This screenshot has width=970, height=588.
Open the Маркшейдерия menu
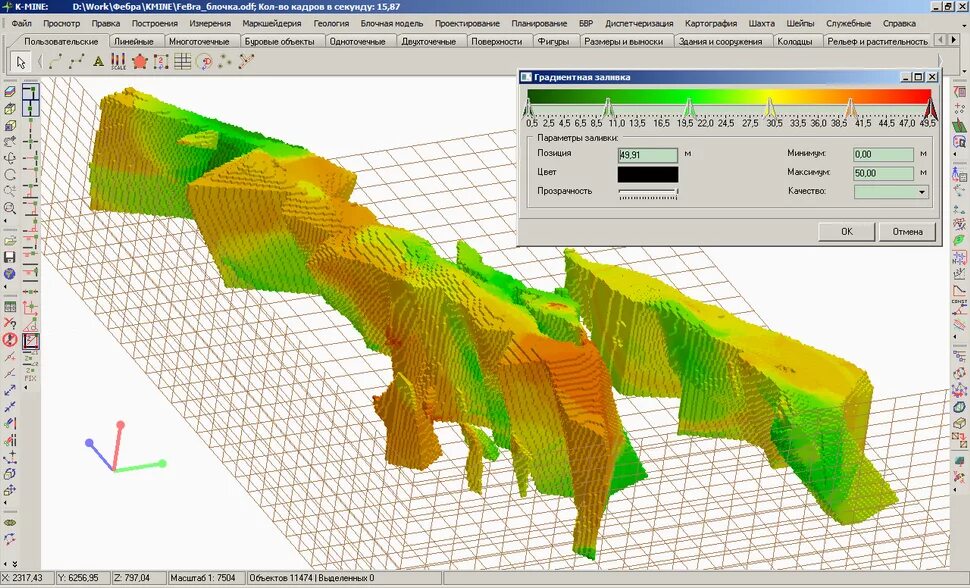tap(272, 24)
